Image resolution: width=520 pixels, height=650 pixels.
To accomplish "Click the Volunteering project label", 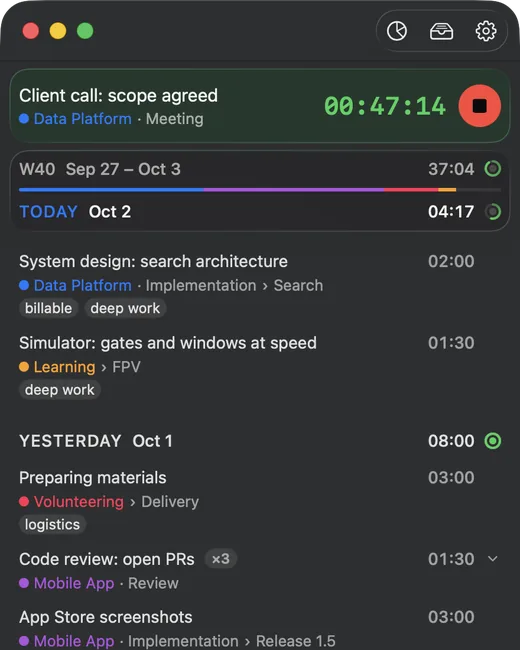I will pos(79,502).
